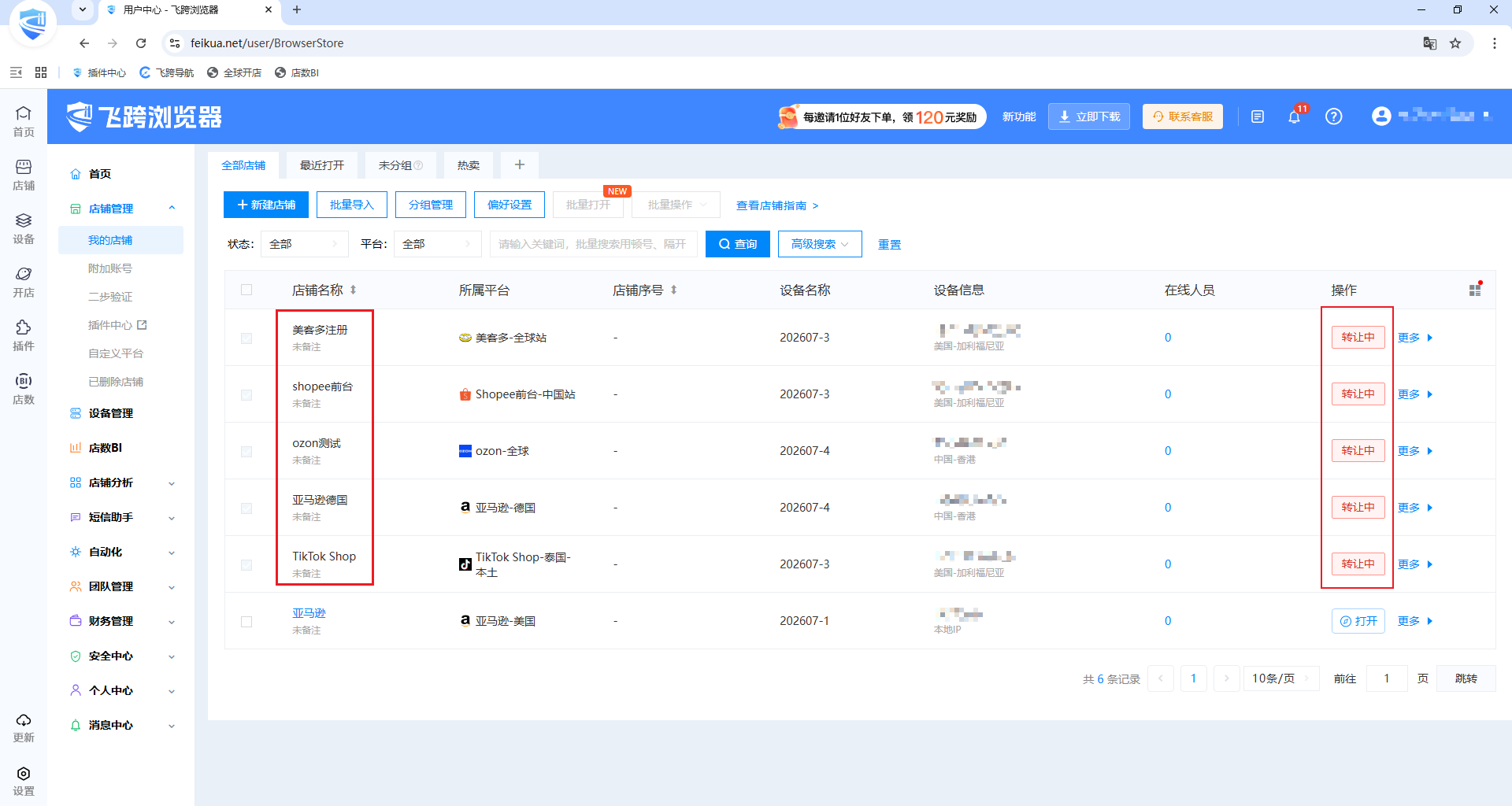
Task: Expand the 短信助手 sidebar menu
Action: (121, 517)
